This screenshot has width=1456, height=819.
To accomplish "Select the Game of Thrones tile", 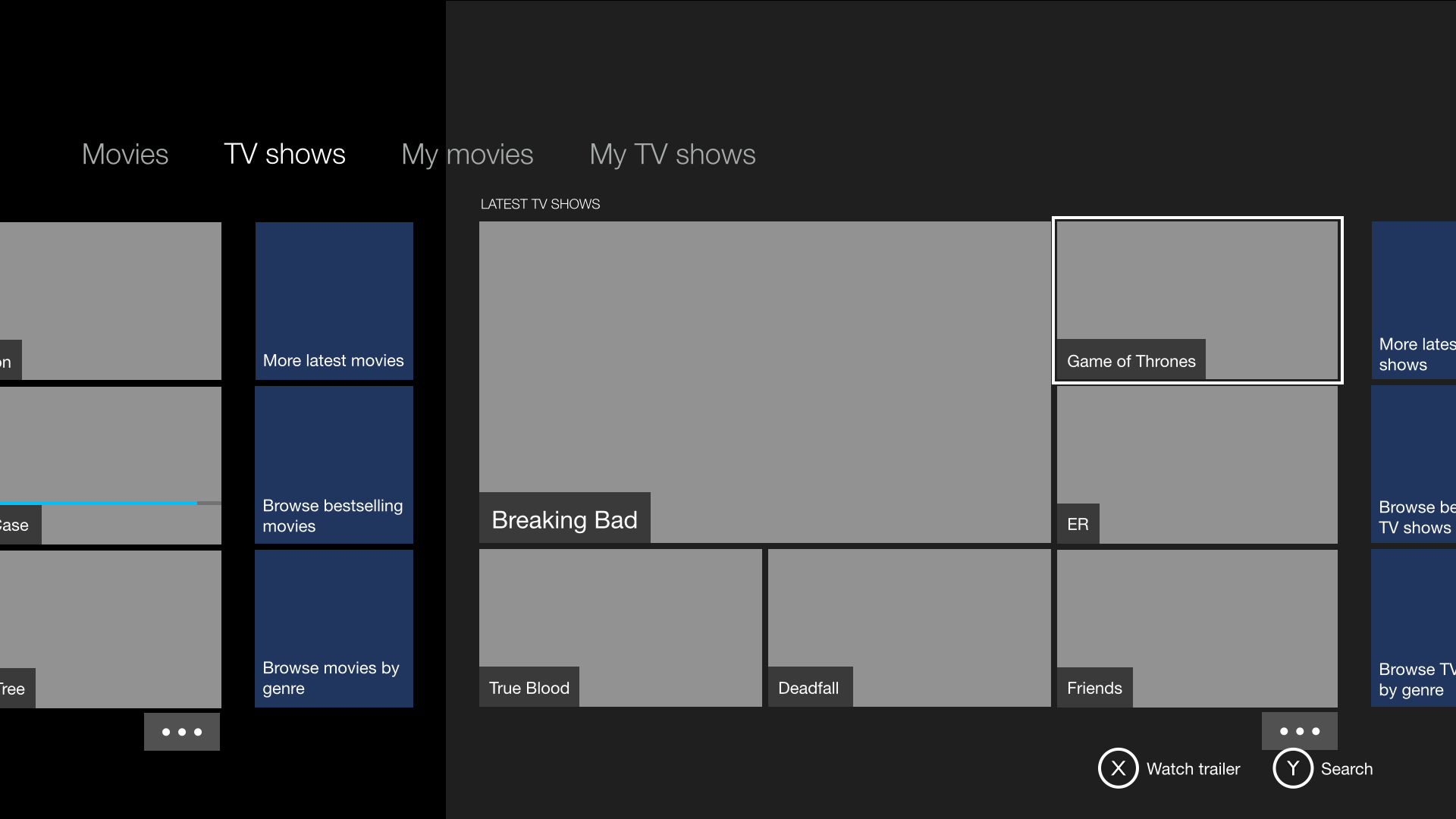I will tap(1197, 300).
